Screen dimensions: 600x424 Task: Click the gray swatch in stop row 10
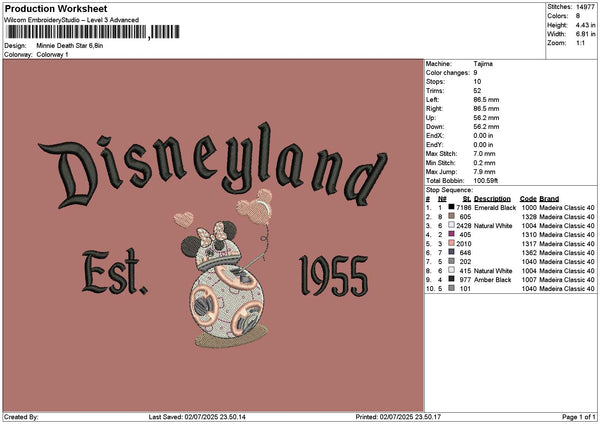[x=452, y=288]
